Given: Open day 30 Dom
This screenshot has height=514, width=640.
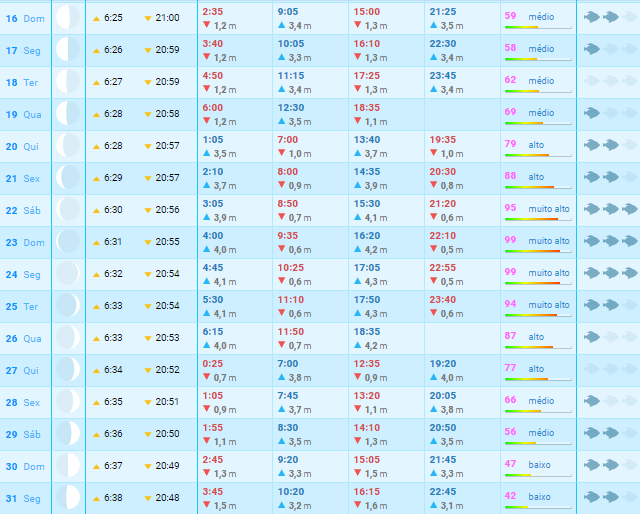Looking at the screenshot, I should point(25,467).
